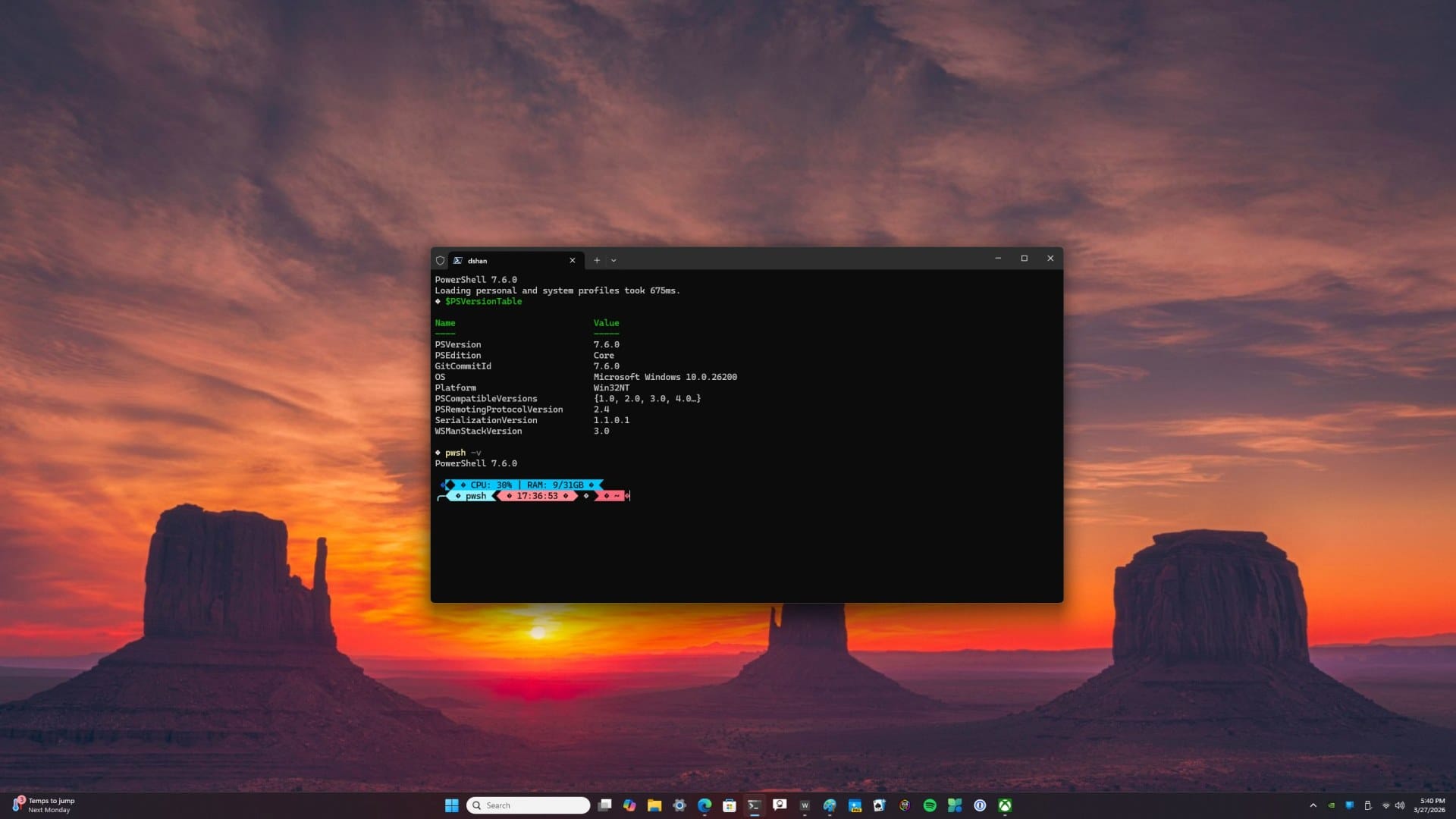Launch the Xbox app from the taskbar

tap(1006, 805)
